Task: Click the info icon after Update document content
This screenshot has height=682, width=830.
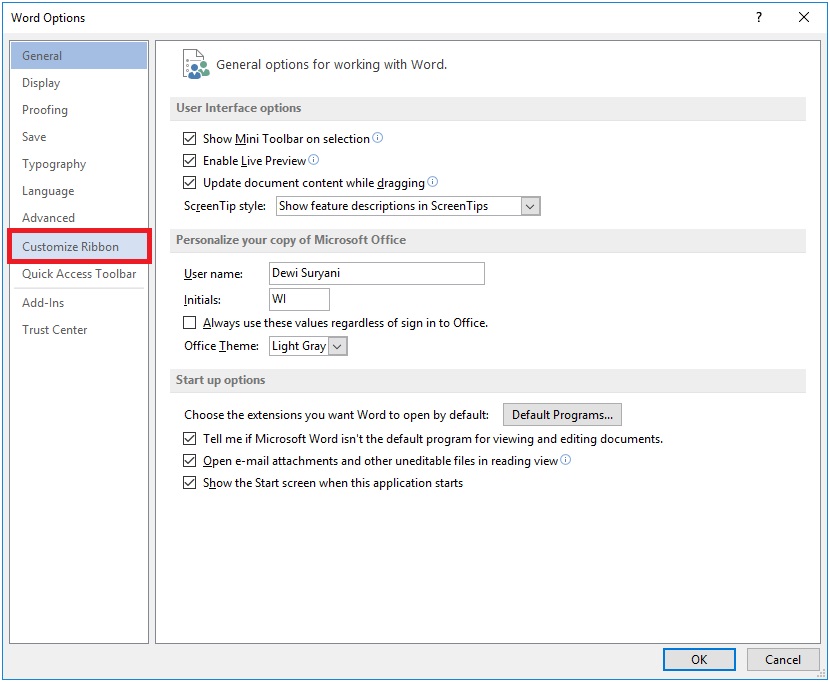Action: pyautogui.click(x=432, y=182)
